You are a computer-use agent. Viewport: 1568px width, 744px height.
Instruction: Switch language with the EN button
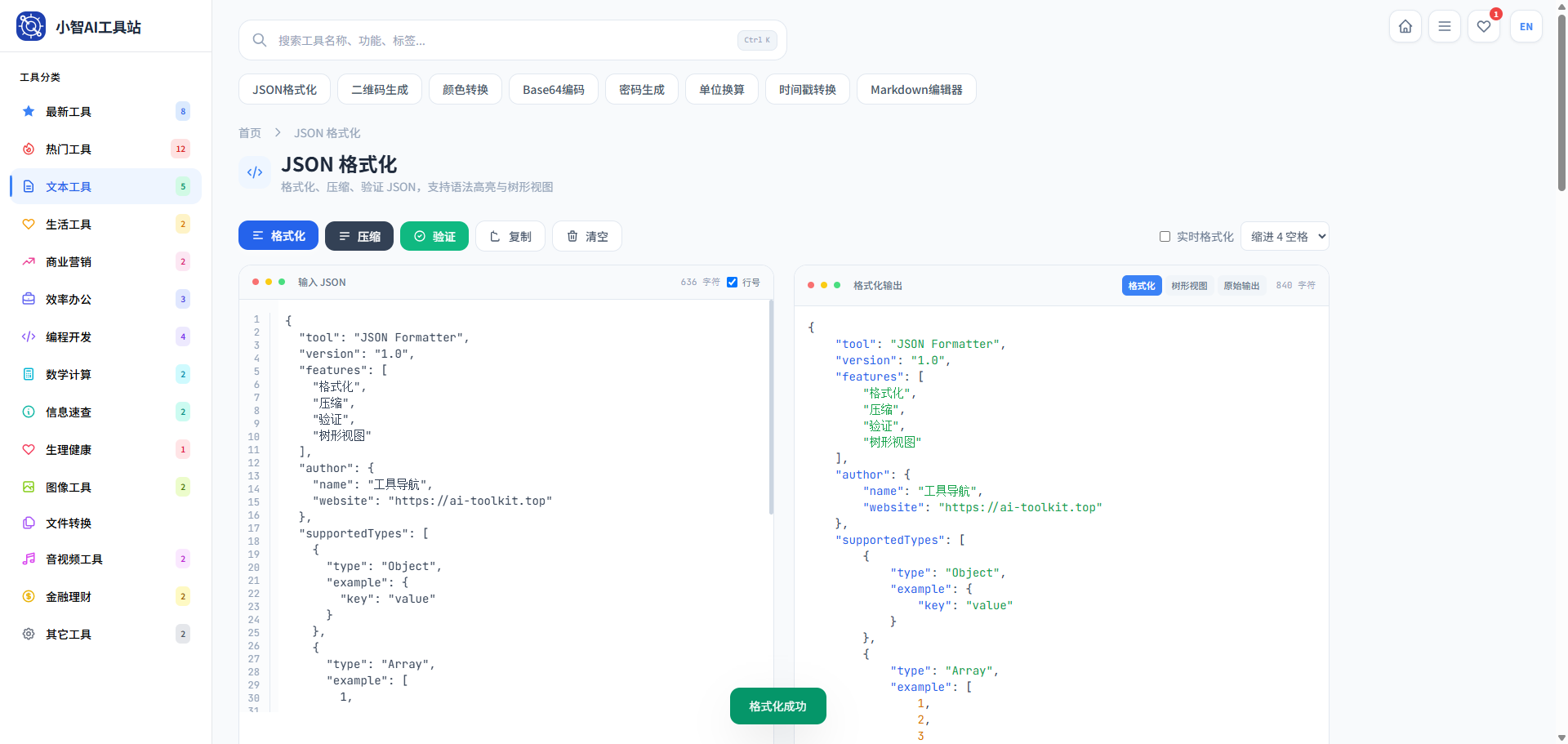[1526, 26]
